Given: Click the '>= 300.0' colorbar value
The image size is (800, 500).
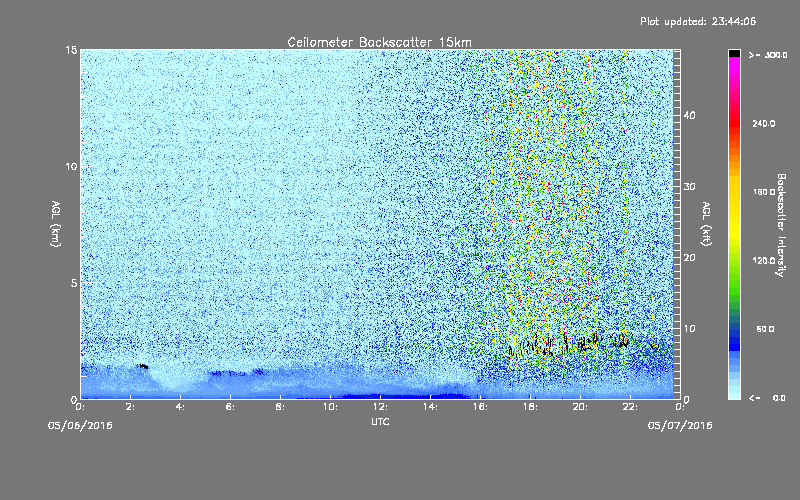Looking at the screenshot, I should (x=768, y=55).
